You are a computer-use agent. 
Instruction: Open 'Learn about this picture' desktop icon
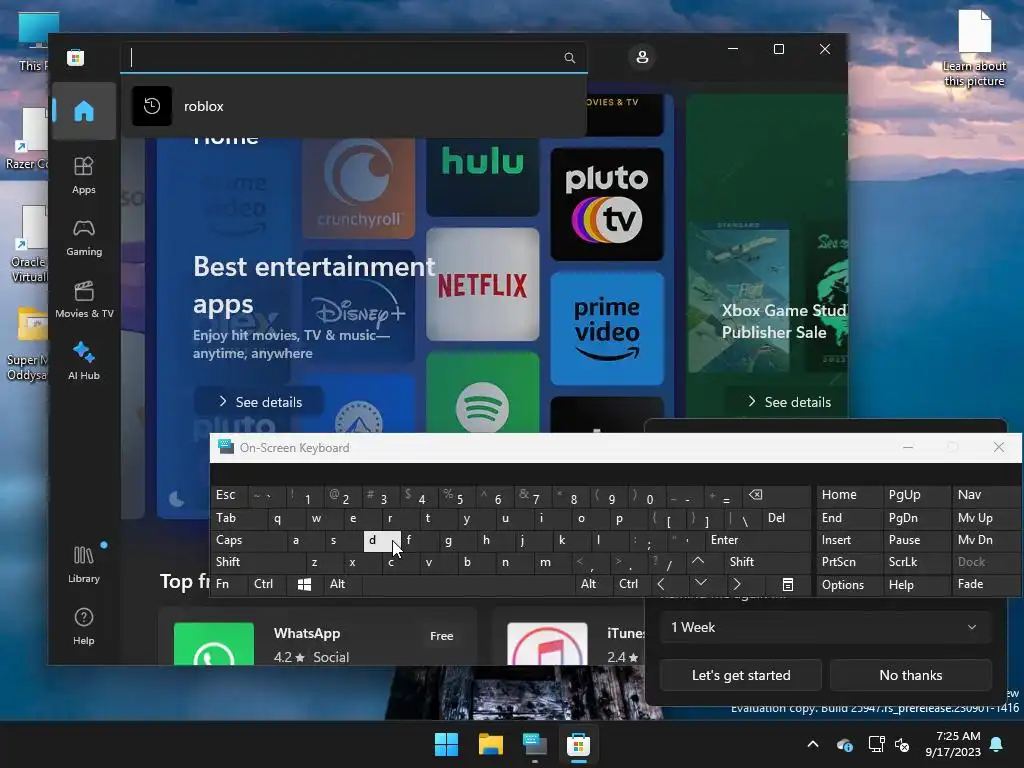(x=974, y=48)
